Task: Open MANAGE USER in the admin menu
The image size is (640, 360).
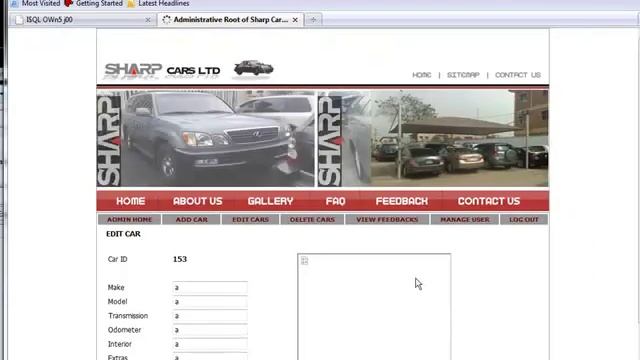Action: [x=465, y=220]
